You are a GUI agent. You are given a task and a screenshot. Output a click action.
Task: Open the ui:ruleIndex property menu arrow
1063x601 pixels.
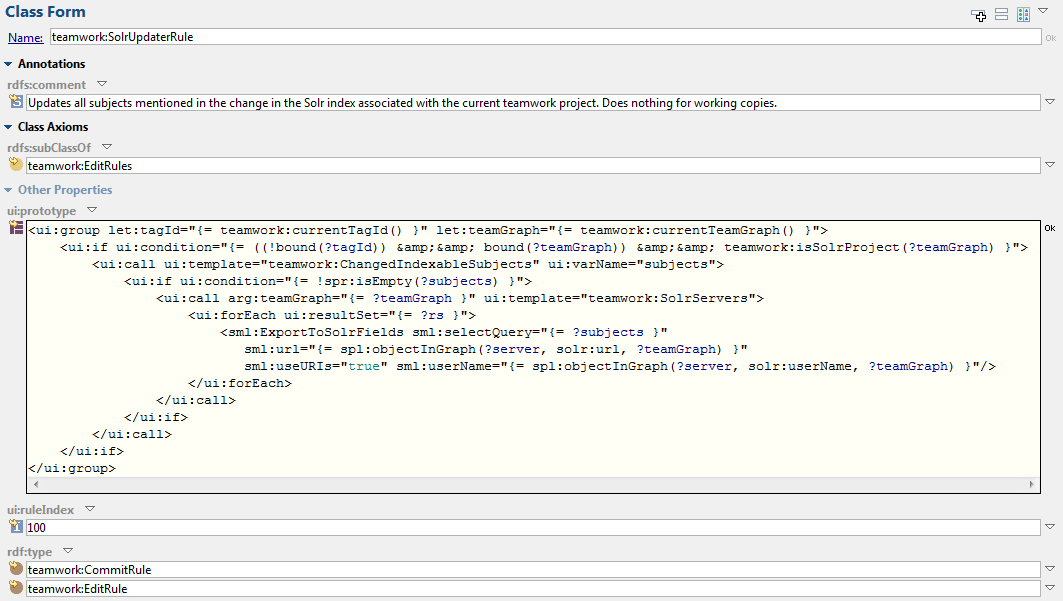point(90,509)
